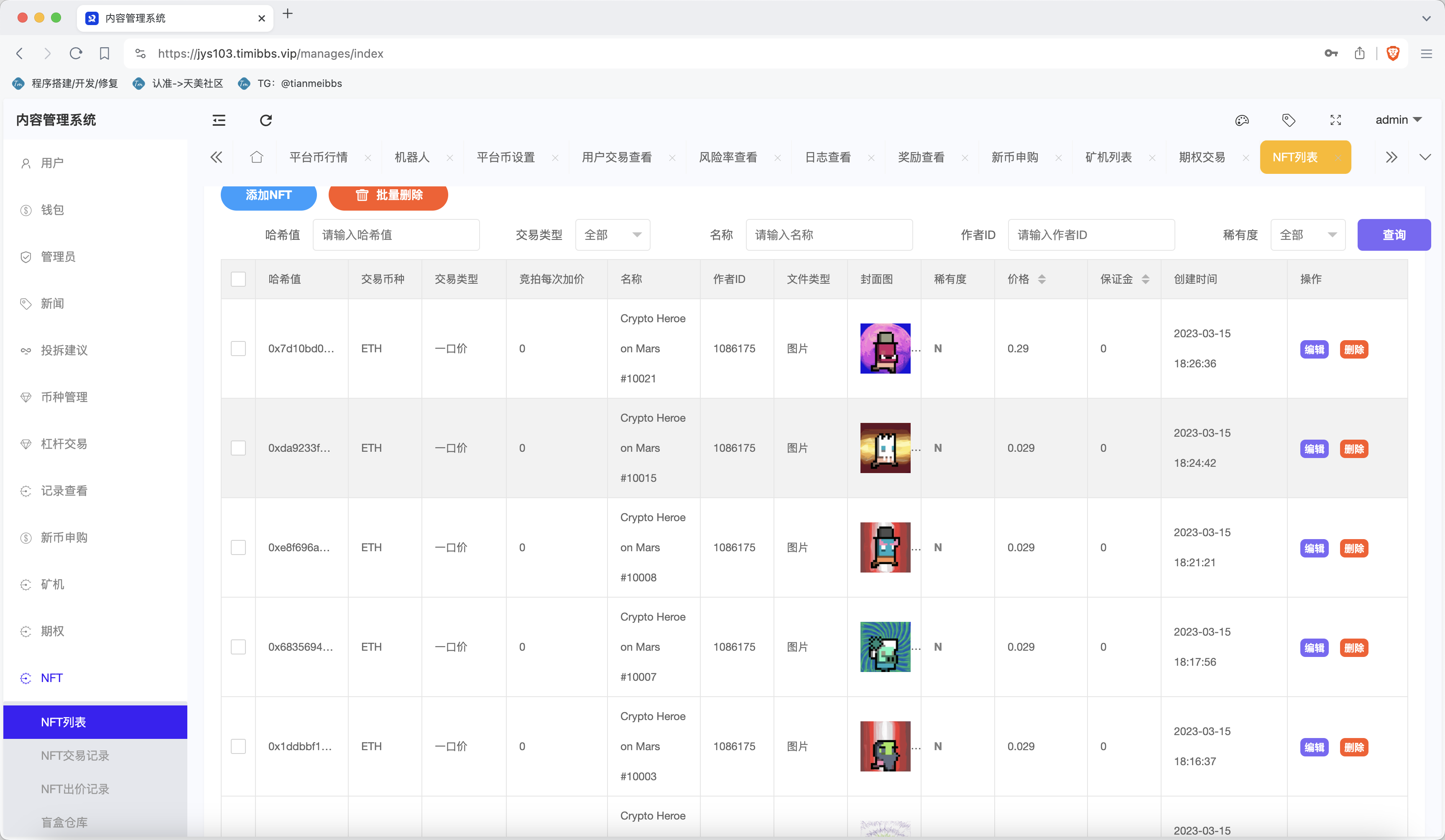Collapse the NFT sidebar section
The image size is (1445, 840).
coord(95,678)
